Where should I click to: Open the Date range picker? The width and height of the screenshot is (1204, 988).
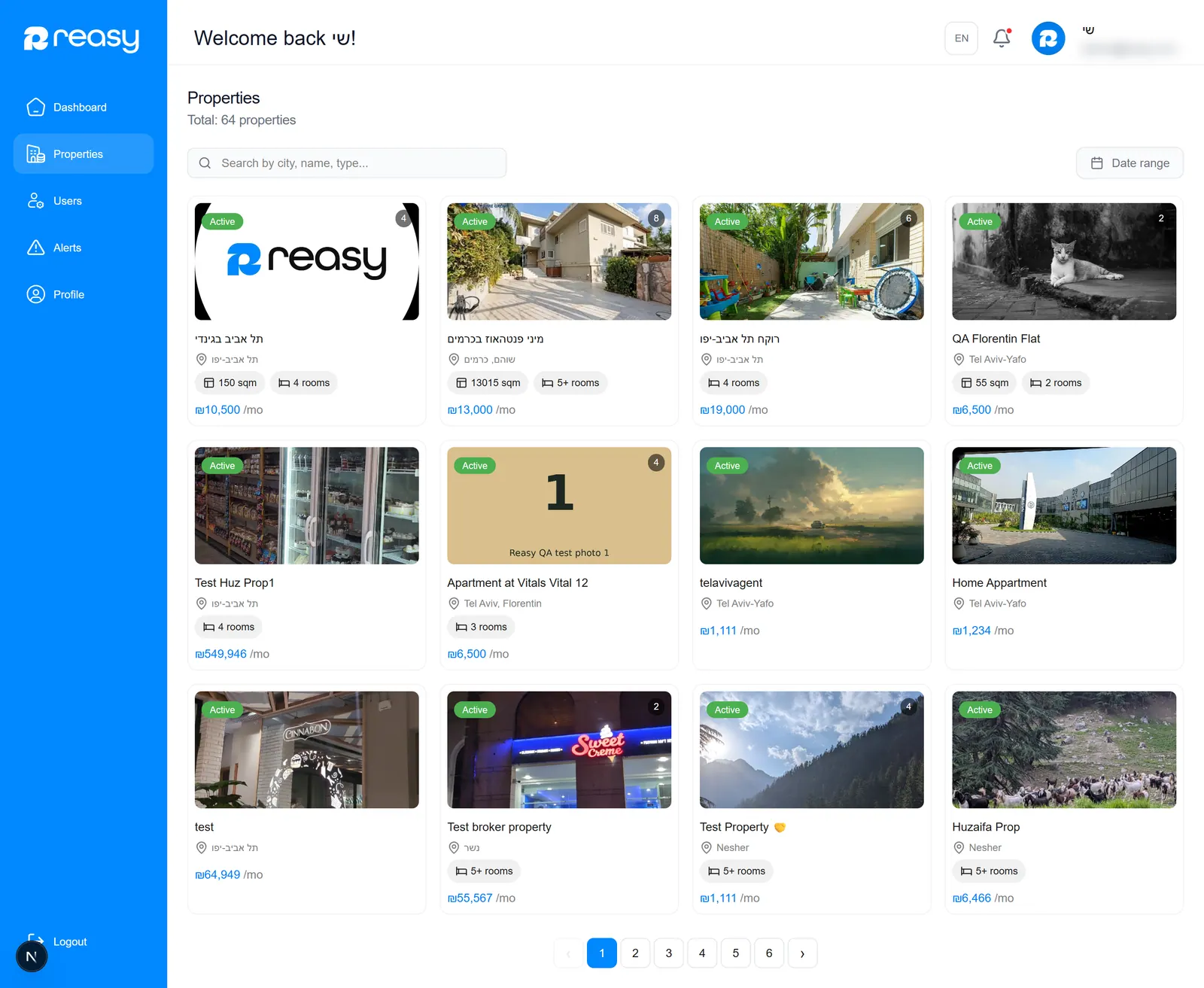coord(1130,163)
